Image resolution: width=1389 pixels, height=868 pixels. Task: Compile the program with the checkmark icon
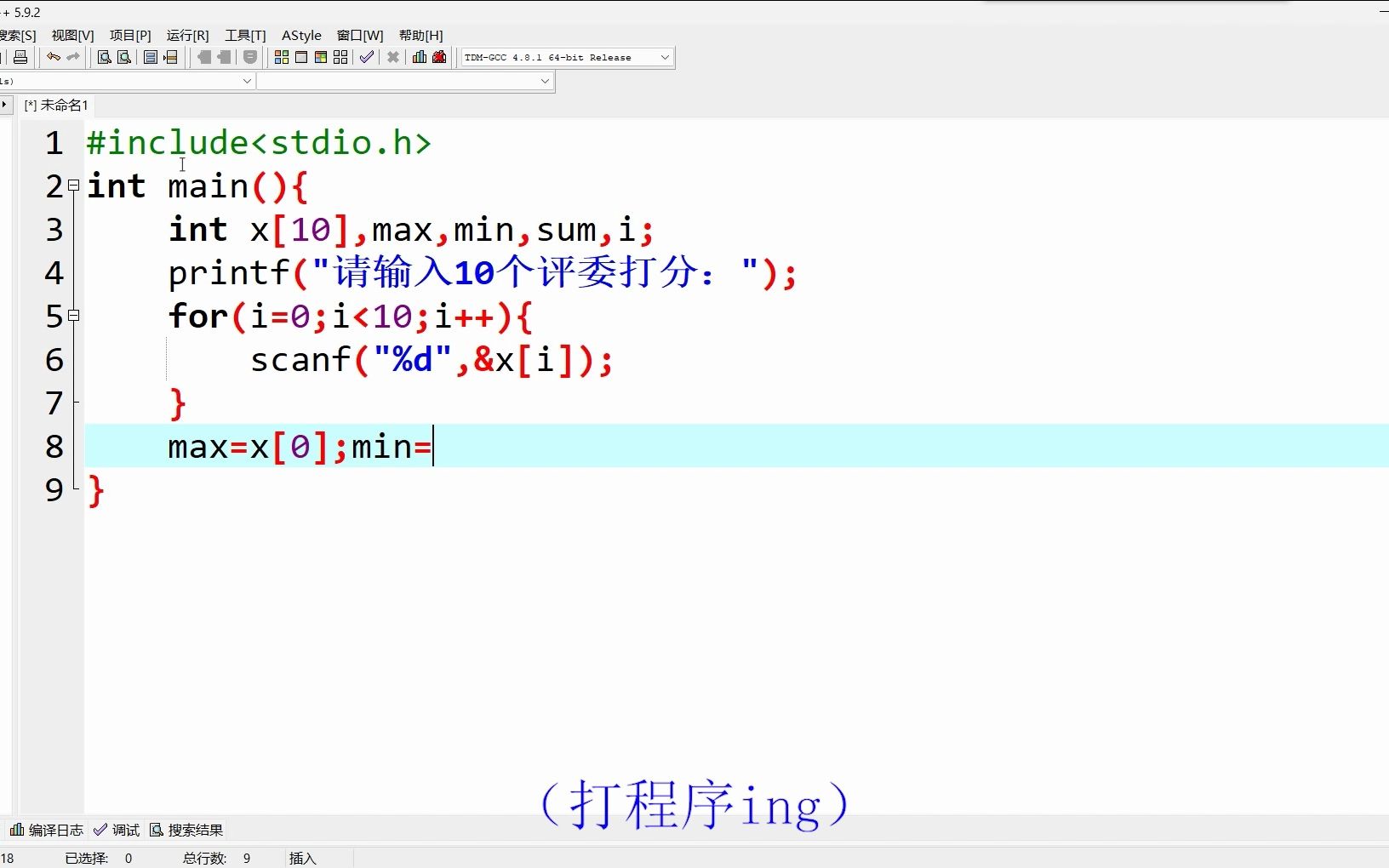point(367,57)
